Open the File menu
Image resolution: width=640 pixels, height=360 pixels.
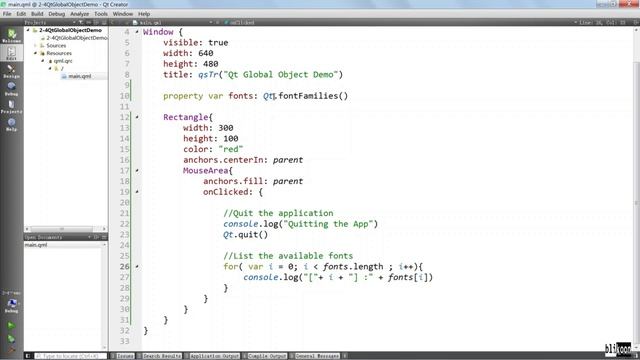pyautogui.click(x=7, y=14)
